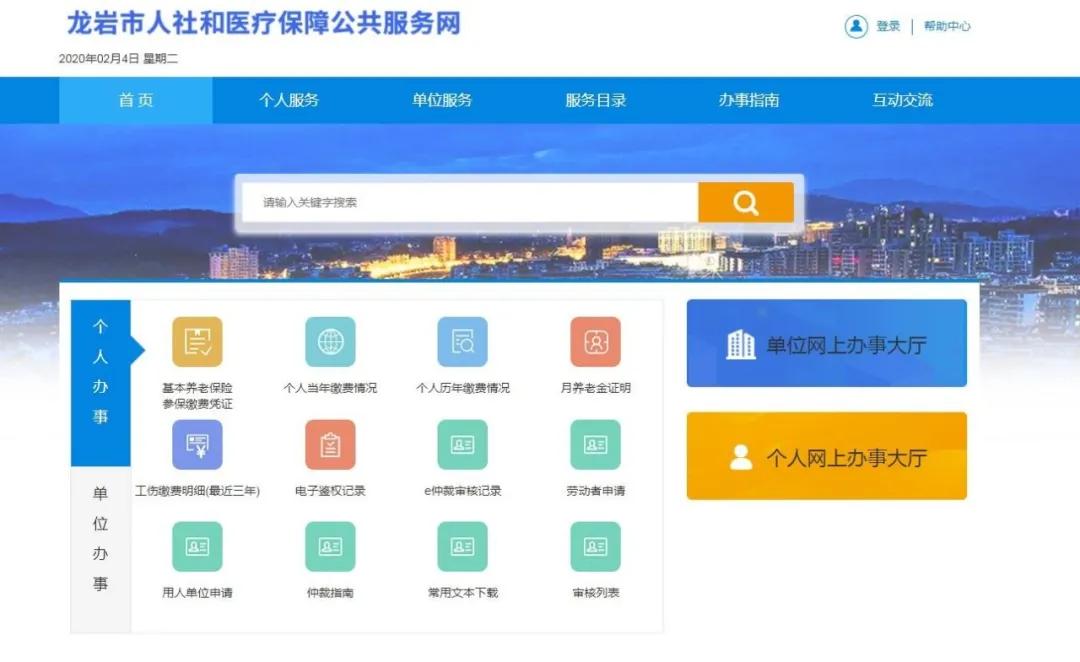This screenshot has width=1080, height=662.
Task: Click the 个人当年缴费情况 globe icon
Action: tap(330, 342)
